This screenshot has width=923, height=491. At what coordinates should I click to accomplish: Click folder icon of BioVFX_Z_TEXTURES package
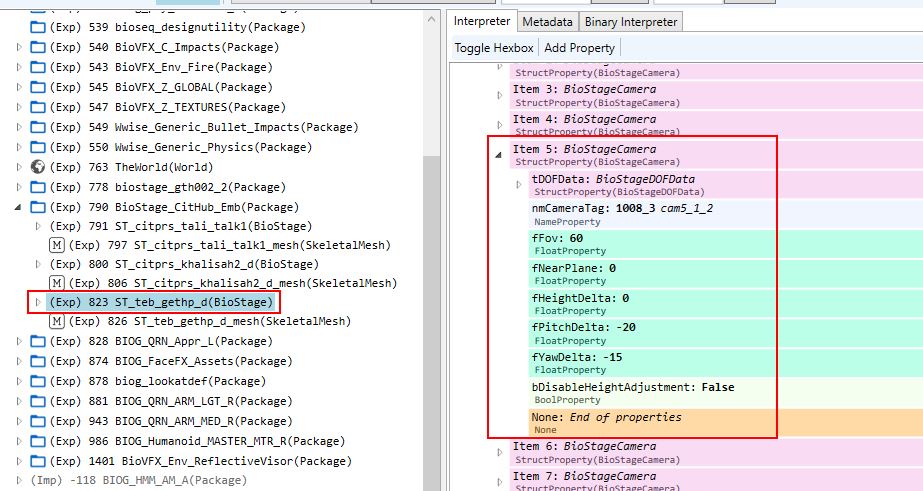coord(38,107)
